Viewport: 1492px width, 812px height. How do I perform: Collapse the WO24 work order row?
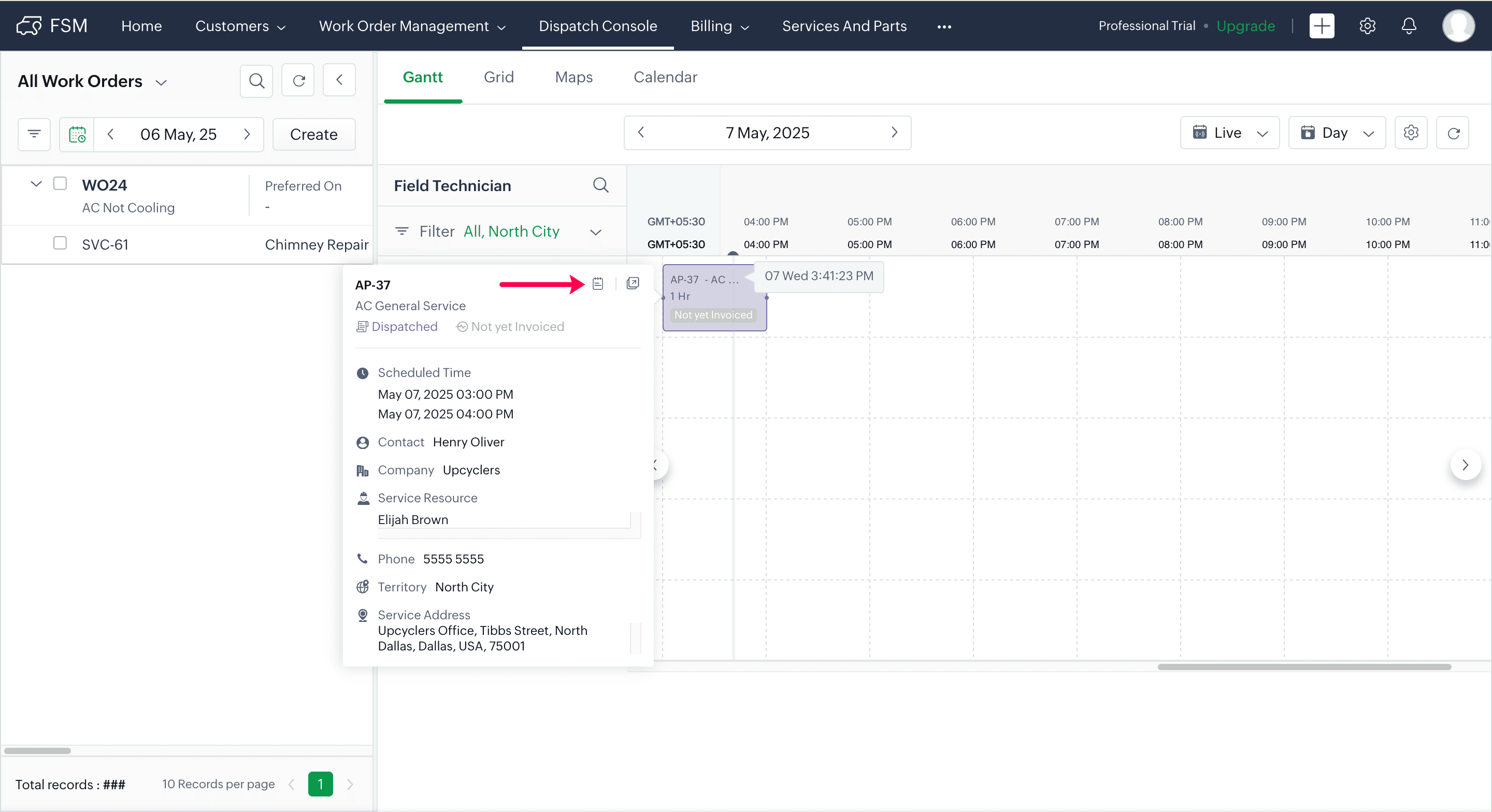coord(36,184)
